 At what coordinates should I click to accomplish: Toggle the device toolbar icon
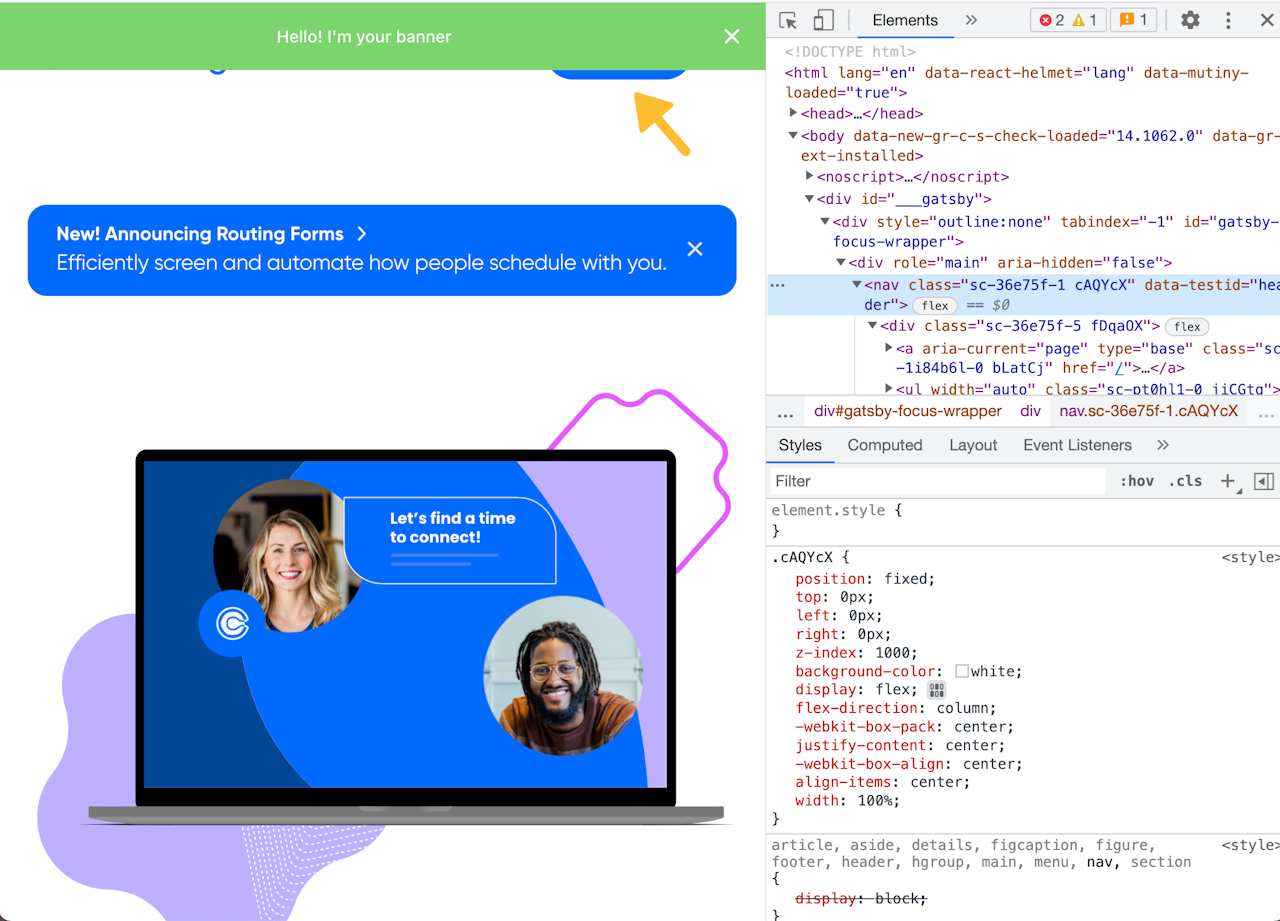pyautogui.click(x=823, y=20)
